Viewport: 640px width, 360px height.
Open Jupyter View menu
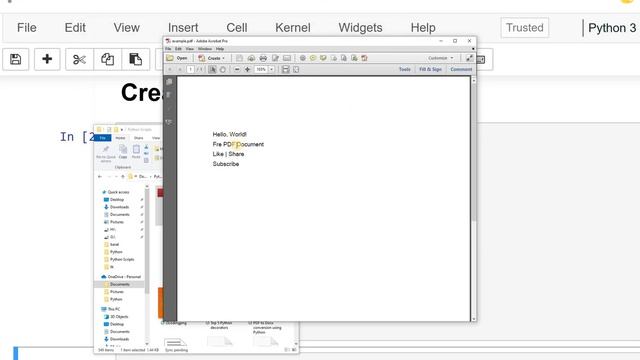click(127, 28)
